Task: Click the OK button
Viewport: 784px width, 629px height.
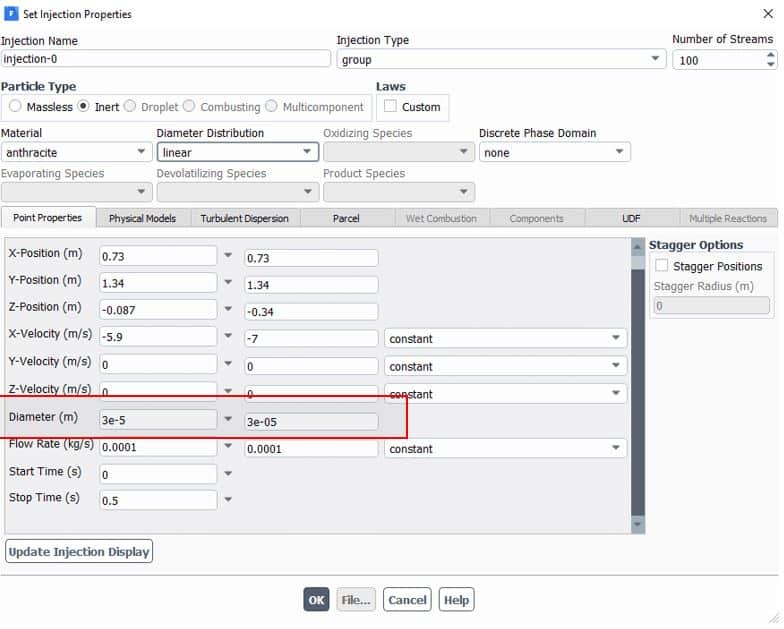Action: point(316,600)
